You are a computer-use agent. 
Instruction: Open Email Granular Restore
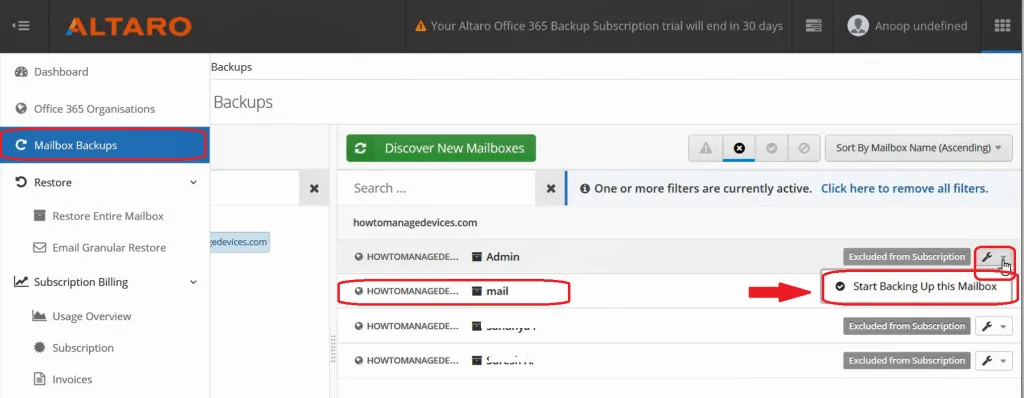109,248
